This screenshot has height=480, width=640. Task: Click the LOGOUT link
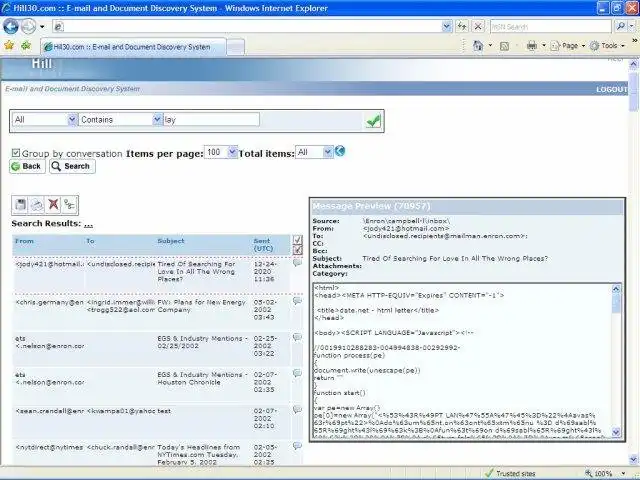611,89
